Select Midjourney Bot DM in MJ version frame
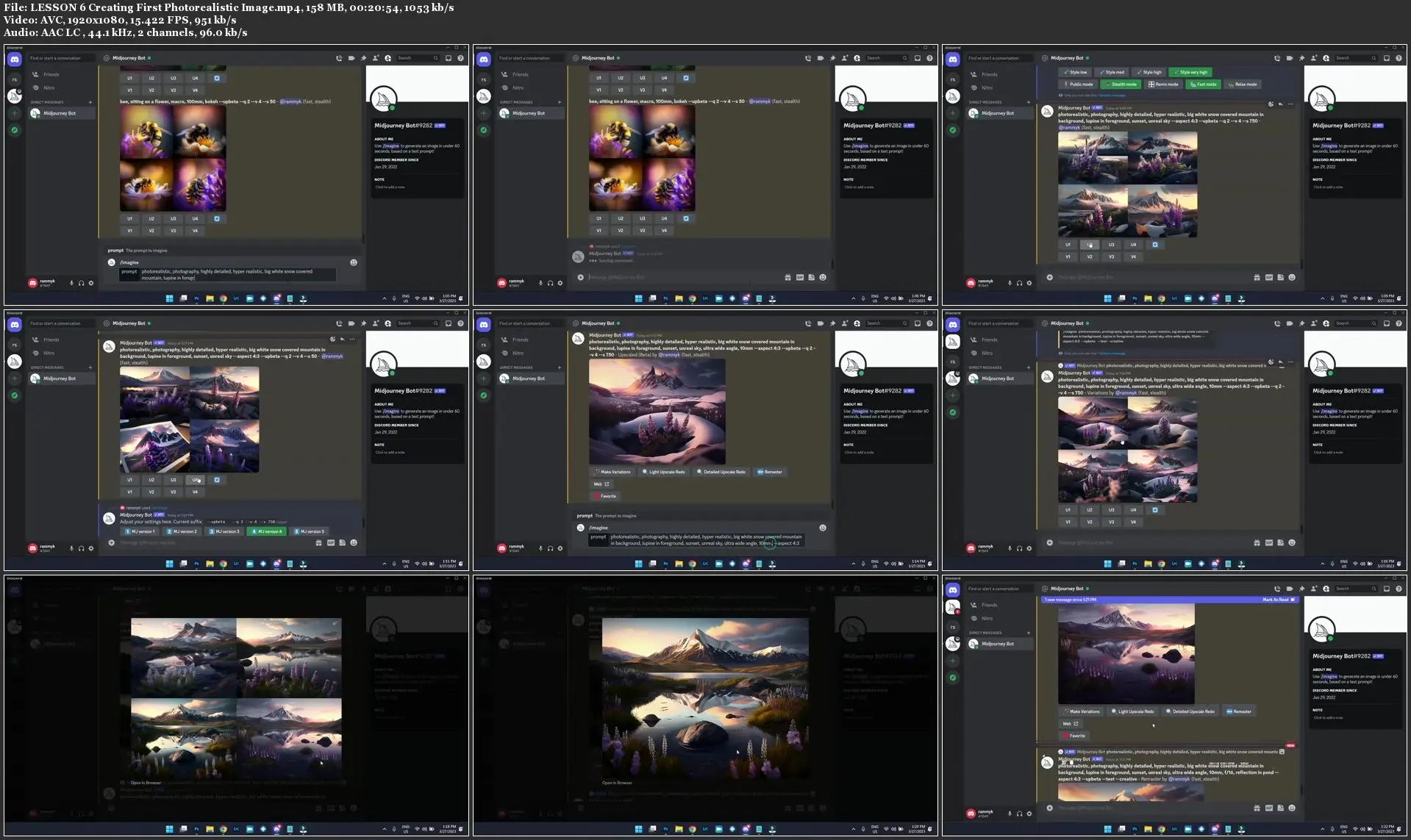 click(x=61, y=378)
